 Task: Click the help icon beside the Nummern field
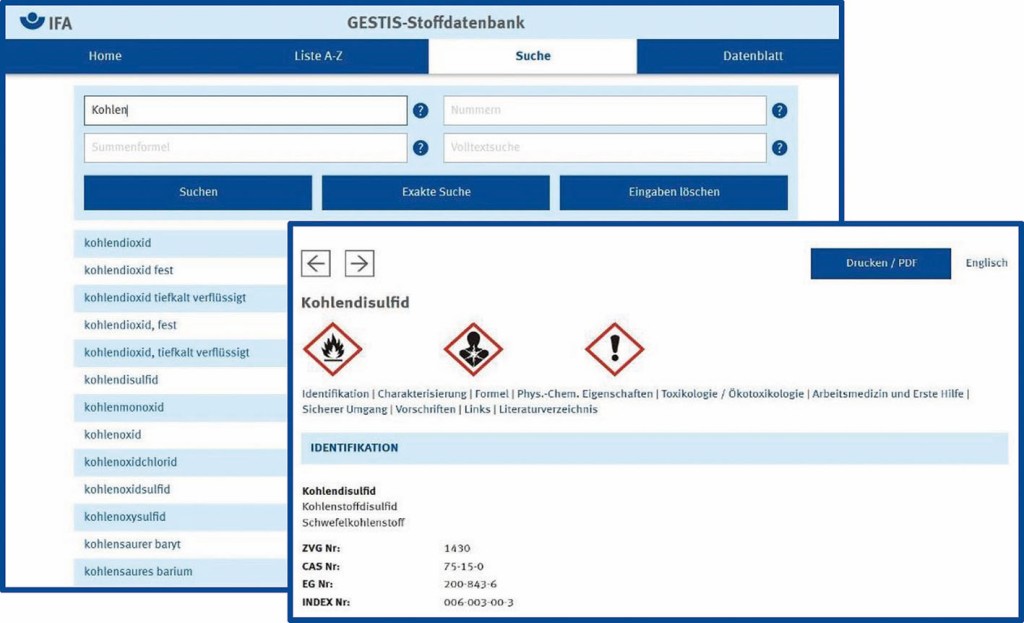(779, 111)
